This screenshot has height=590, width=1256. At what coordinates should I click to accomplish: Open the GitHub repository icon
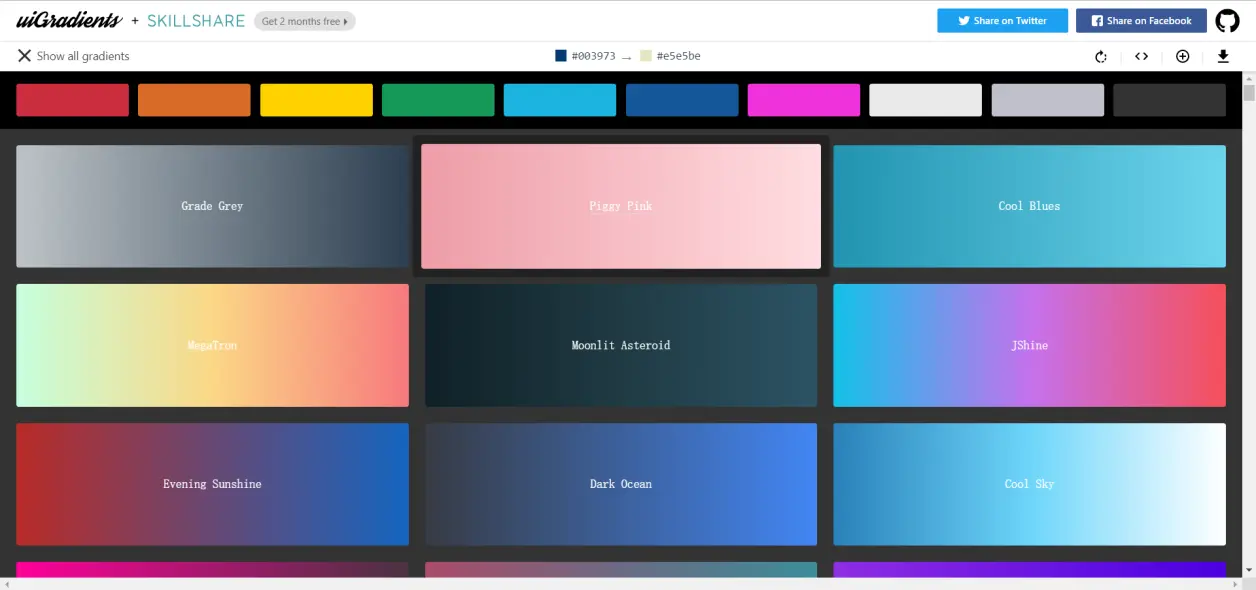pos(1227,20)
